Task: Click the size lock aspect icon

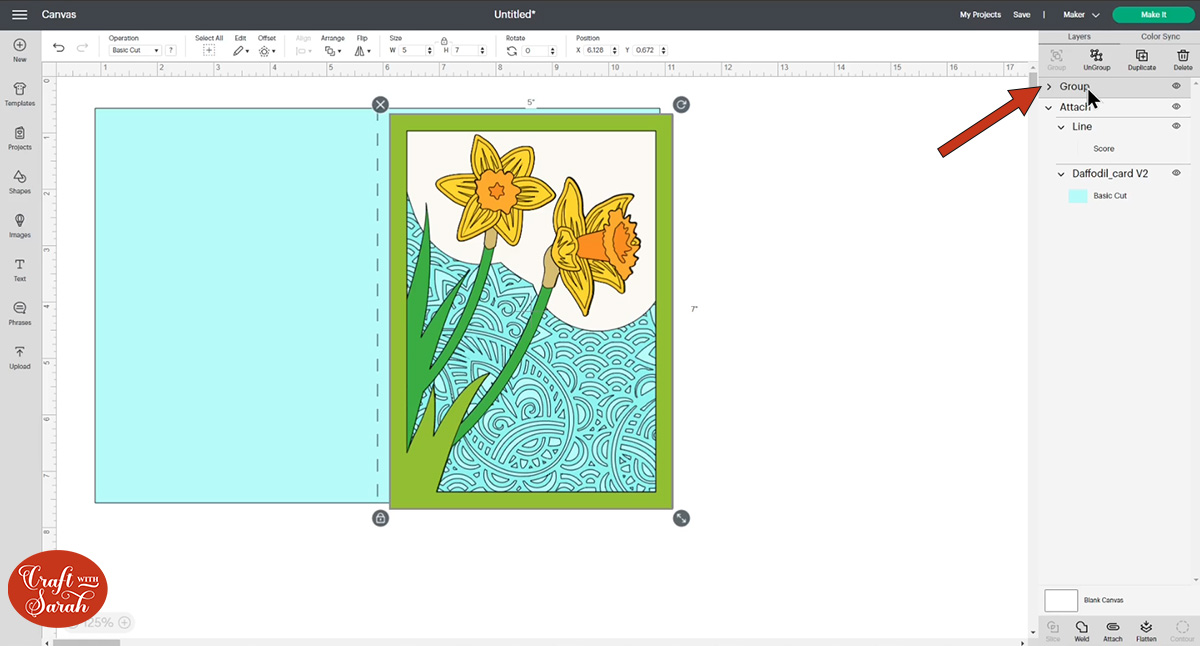Action: click(x=443, y=41)
